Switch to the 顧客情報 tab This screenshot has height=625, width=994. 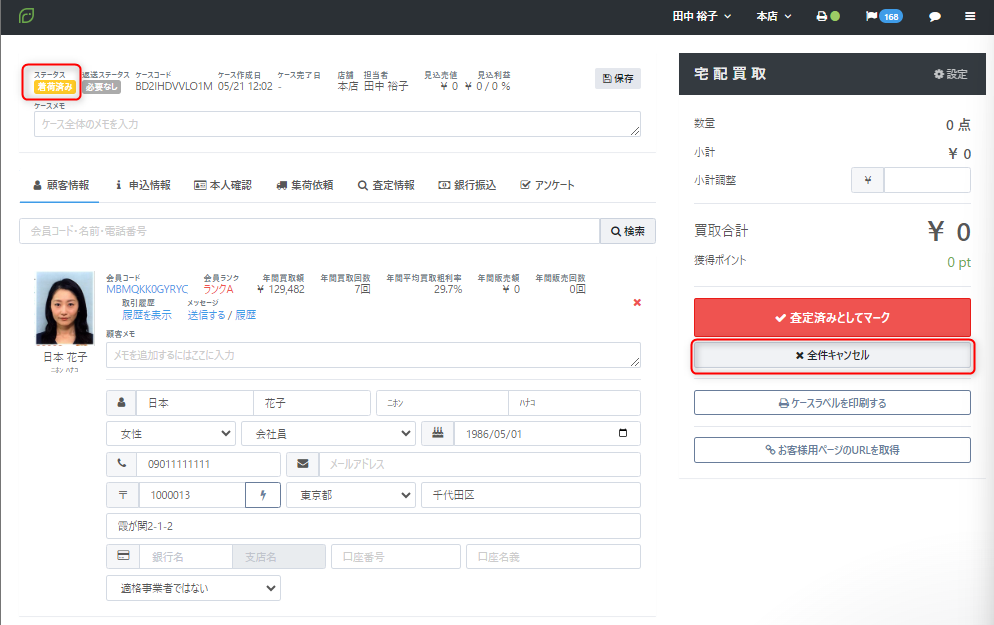[61, 185]
